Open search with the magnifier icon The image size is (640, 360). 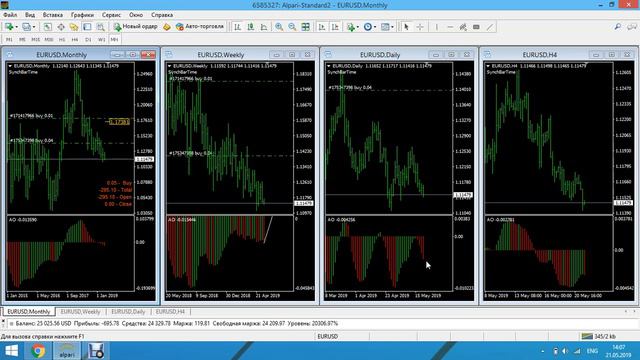[x=618, y=27]
